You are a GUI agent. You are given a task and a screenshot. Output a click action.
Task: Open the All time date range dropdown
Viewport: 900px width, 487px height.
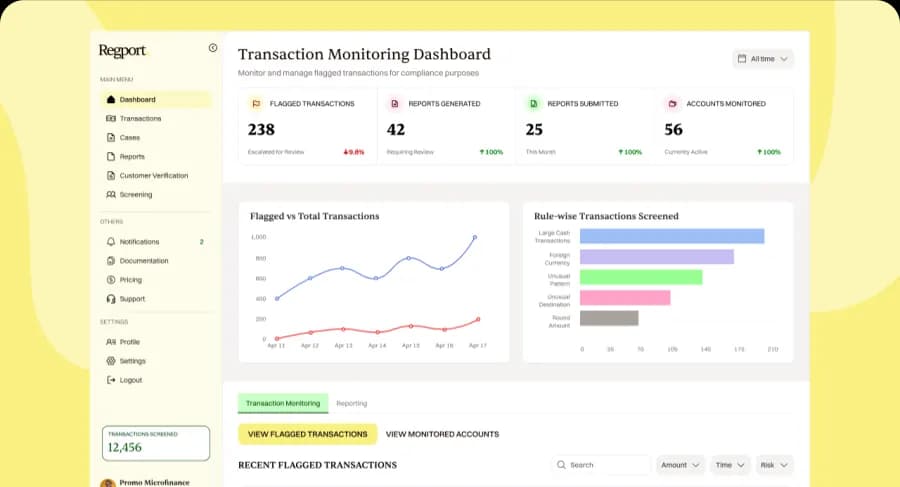(763, 59)
